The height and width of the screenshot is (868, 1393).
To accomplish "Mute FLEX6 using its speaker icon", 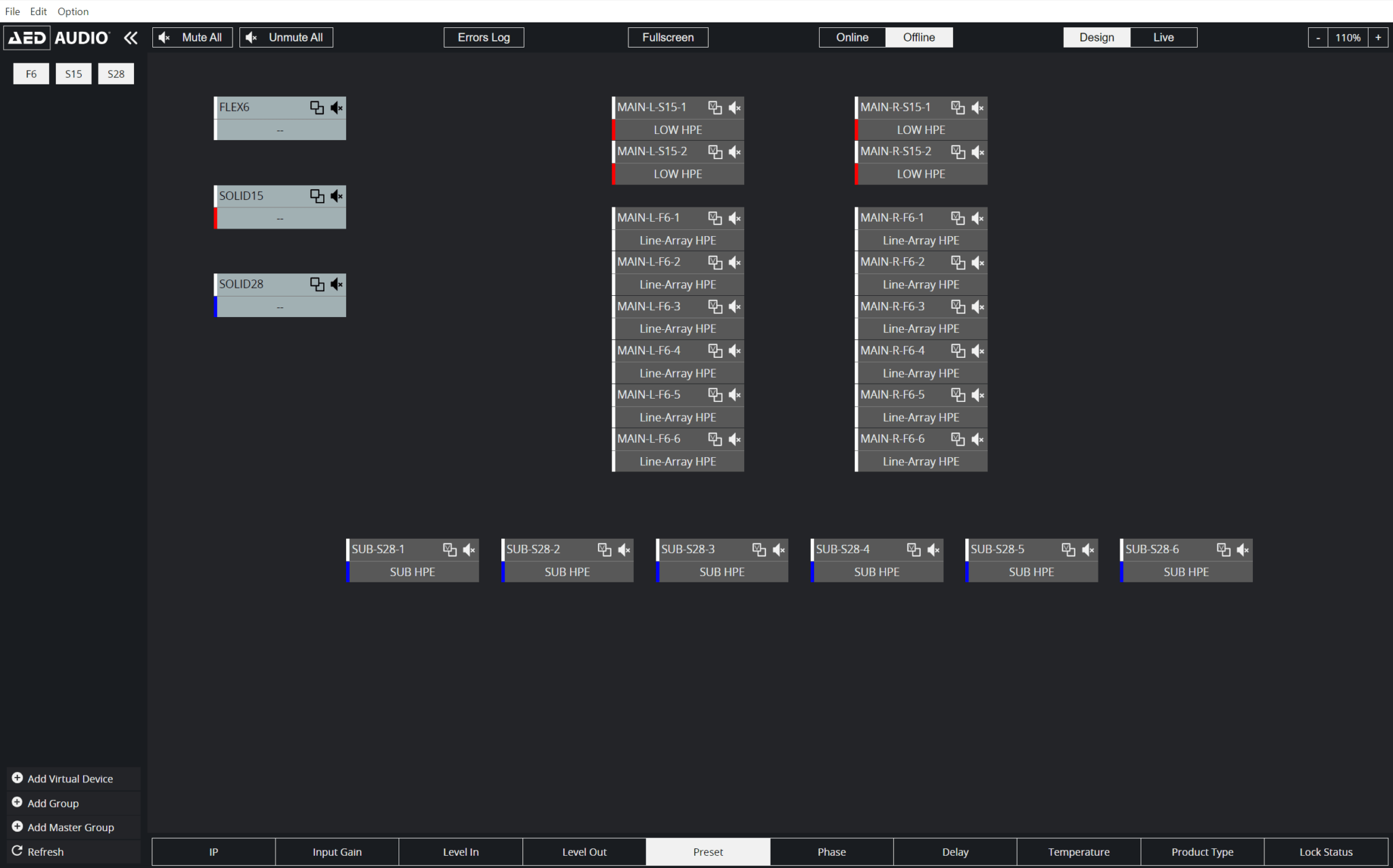I will [x=337, y=107].
